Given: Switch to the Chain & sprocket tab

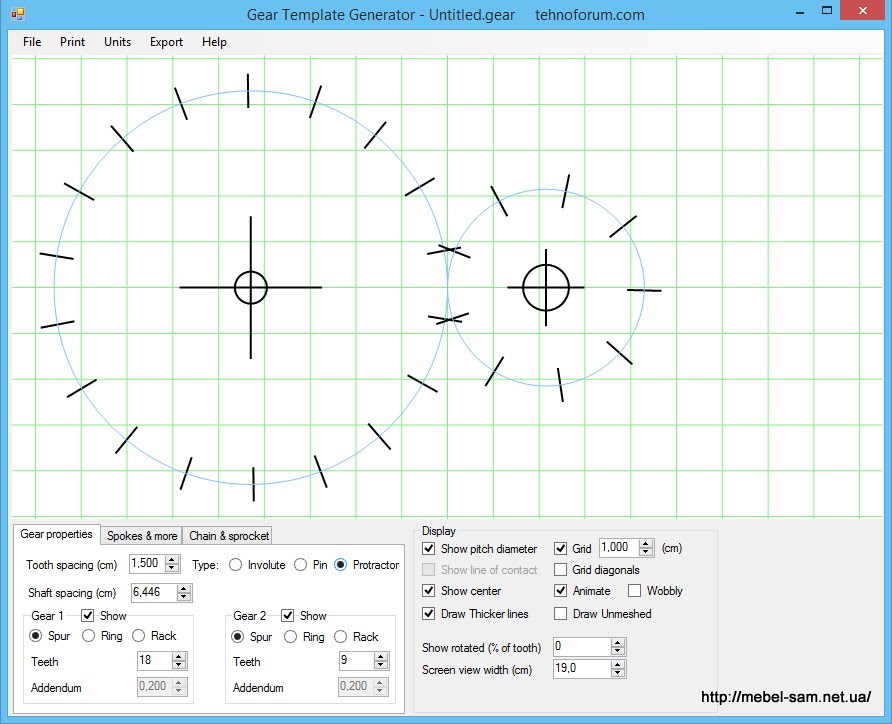Looking at the screenshot, I should click(229, 536).
